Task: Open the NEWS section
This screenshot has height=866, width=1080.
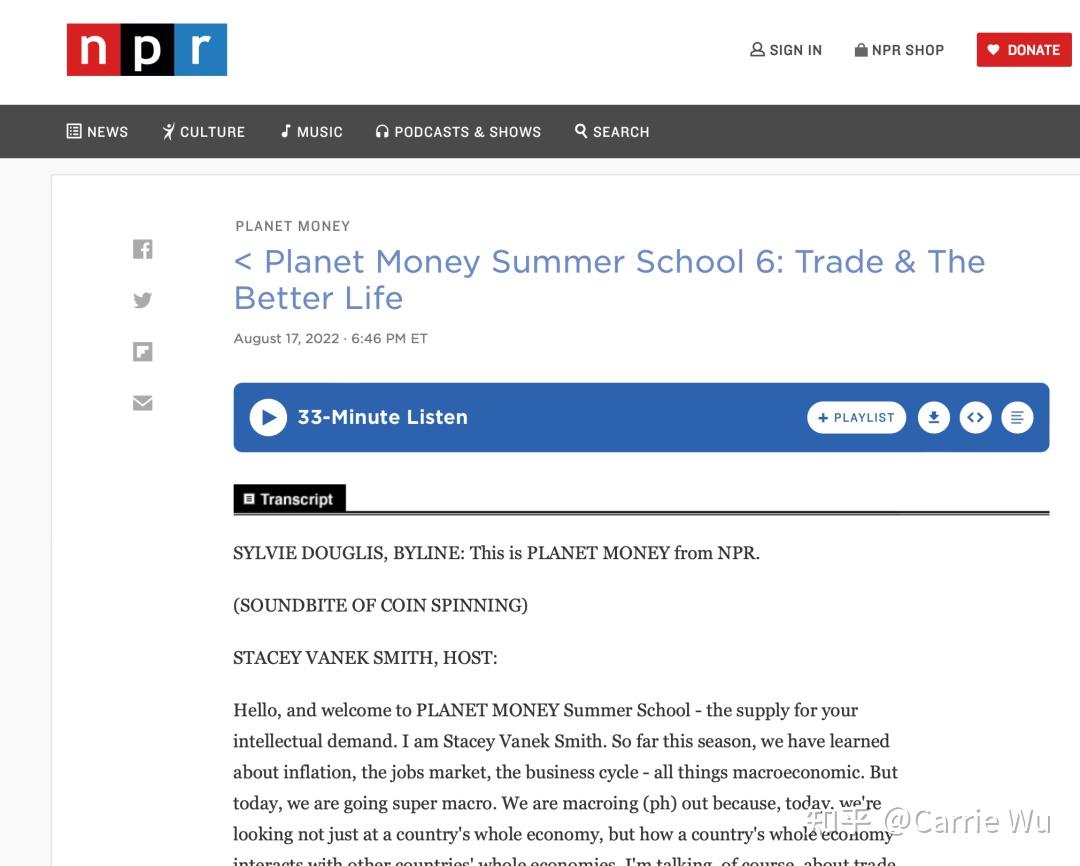Action: pyautogui.click(x=97, y=131)
